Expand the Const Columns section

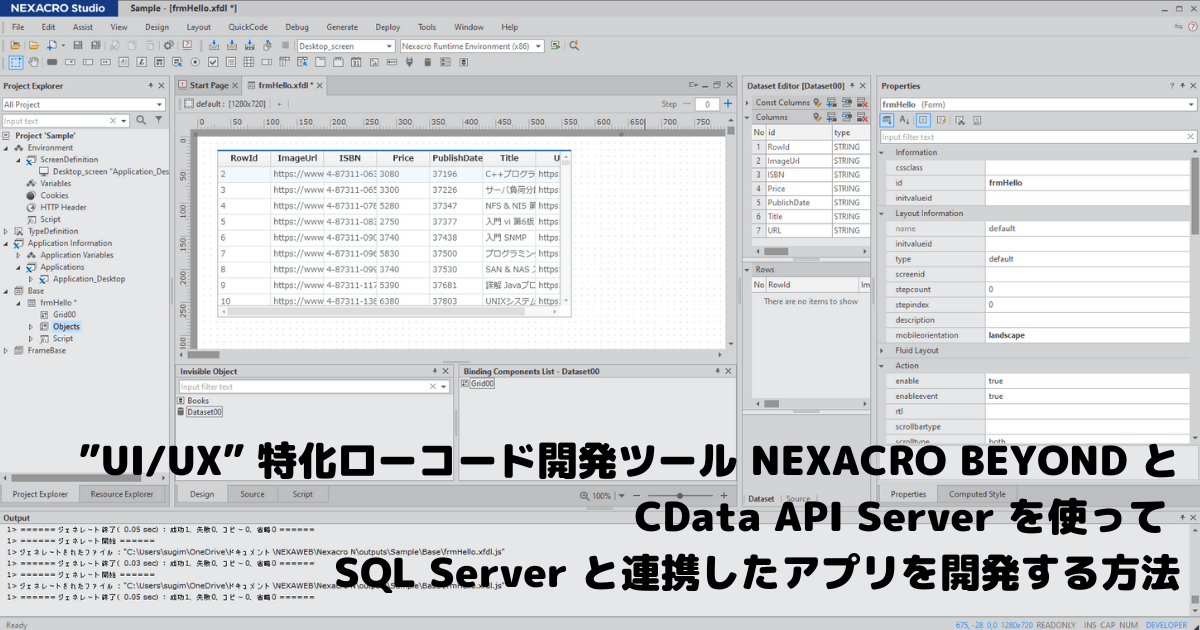747,102
